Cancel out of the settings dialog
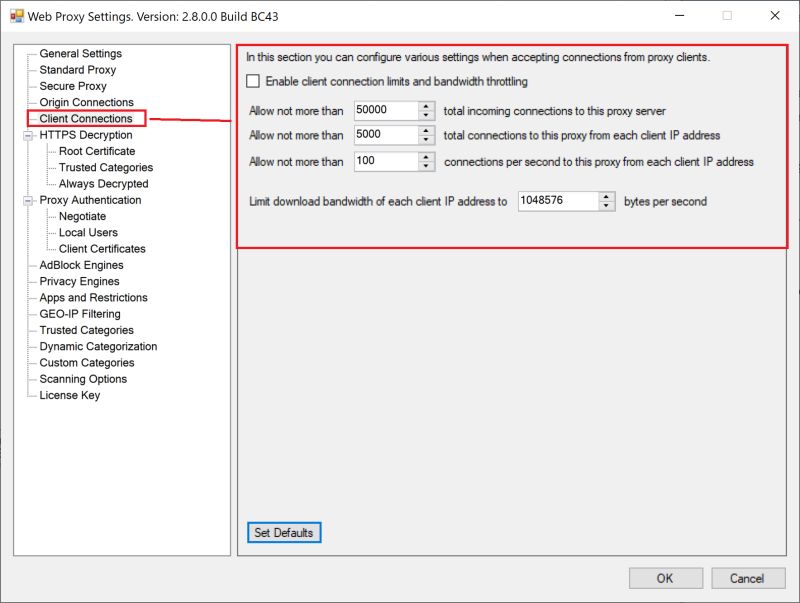The width and height of the screenshot is (800, 603). tap(748, 578)
